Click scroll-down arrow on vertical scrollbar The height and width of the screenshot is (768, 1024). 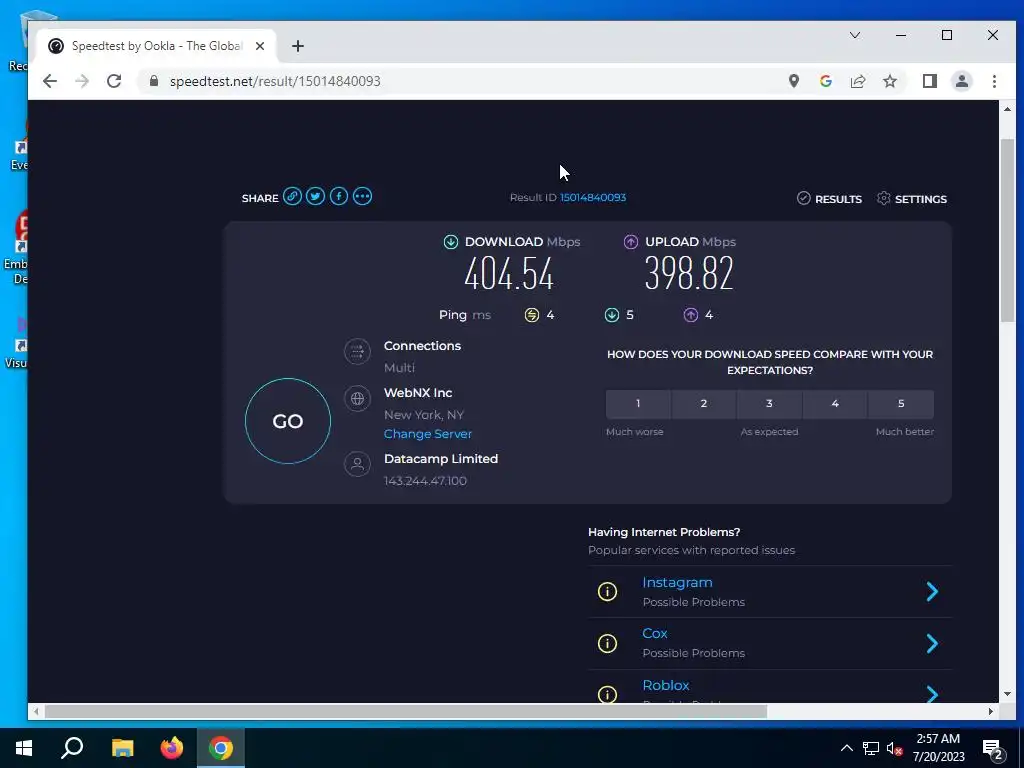click(x=1008, y=694)
